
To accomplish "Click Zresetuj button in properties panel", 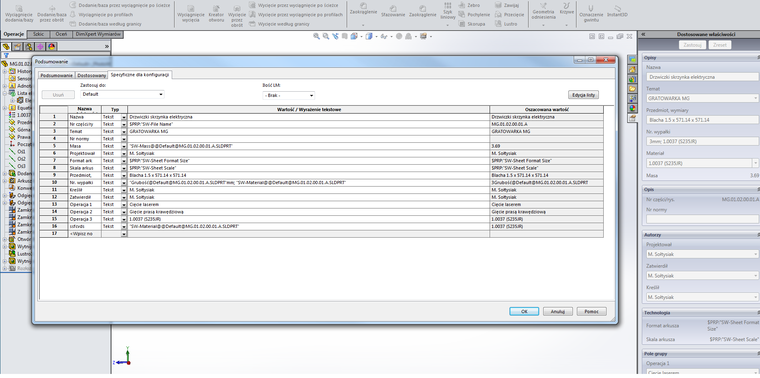I will click(x=719, y=45).
